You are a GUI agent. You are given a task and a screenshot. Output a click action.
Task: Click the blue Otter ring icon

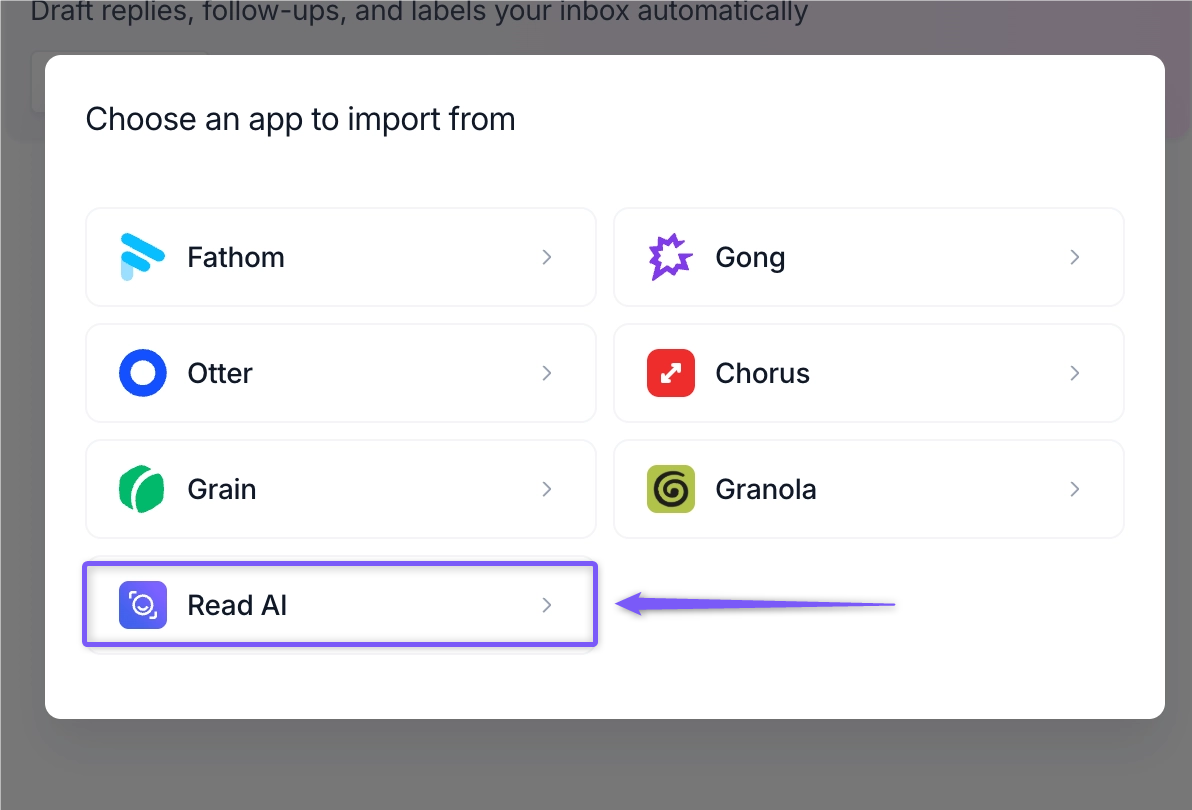143,373
